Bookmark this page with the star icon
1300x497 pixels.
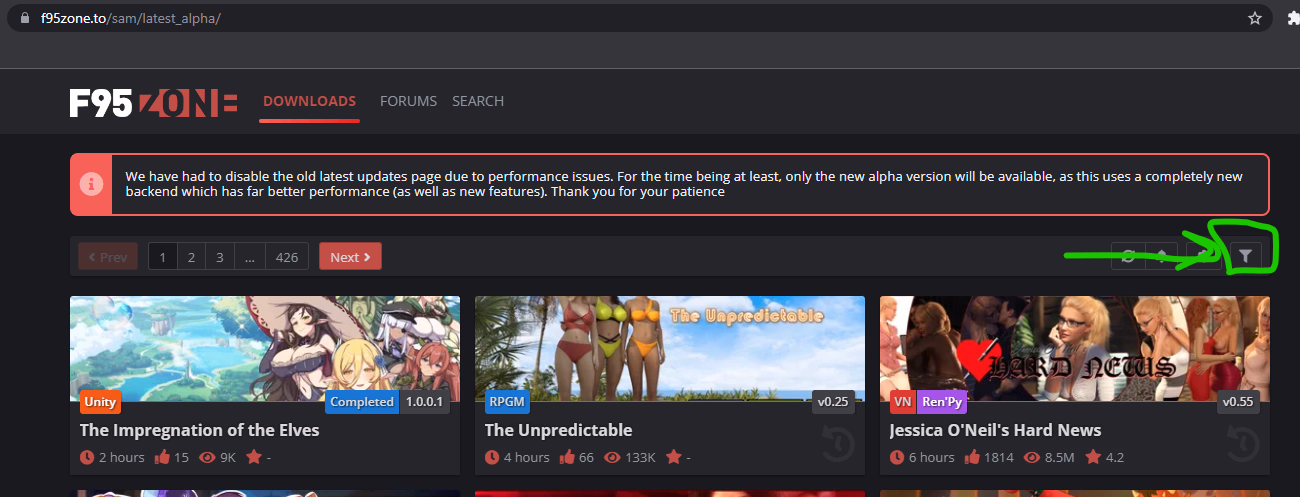[1254, 18]
